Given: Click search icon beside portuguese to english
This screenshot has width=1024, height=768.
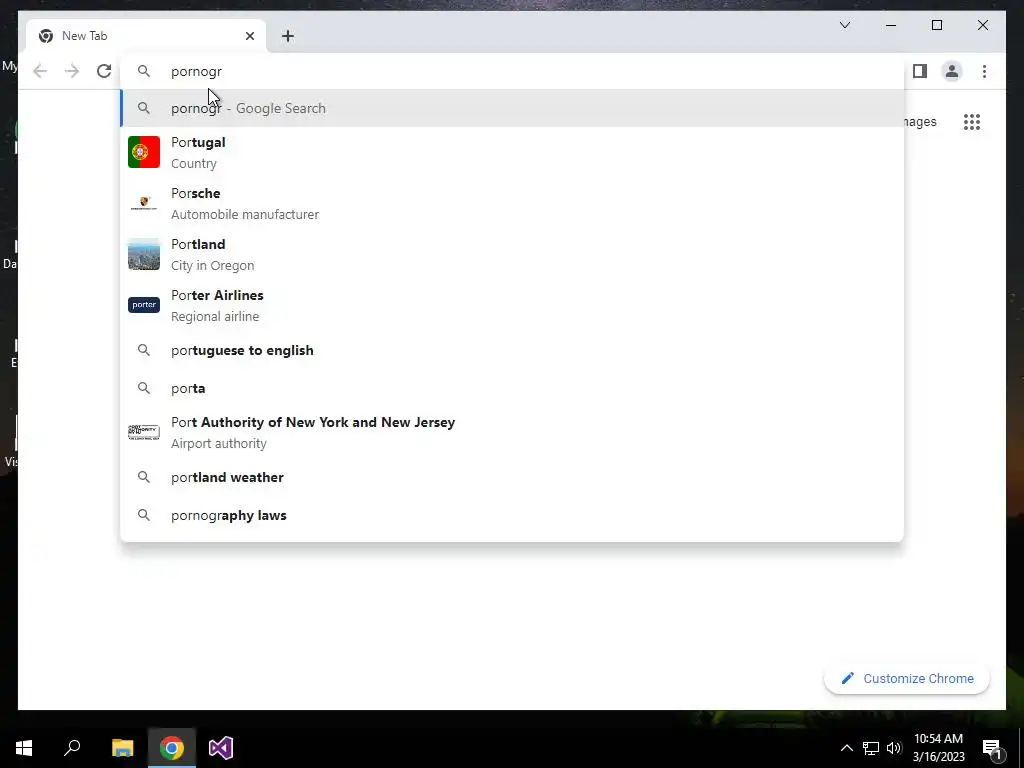Looking at the screenshot, I should [x=144, y=350].
